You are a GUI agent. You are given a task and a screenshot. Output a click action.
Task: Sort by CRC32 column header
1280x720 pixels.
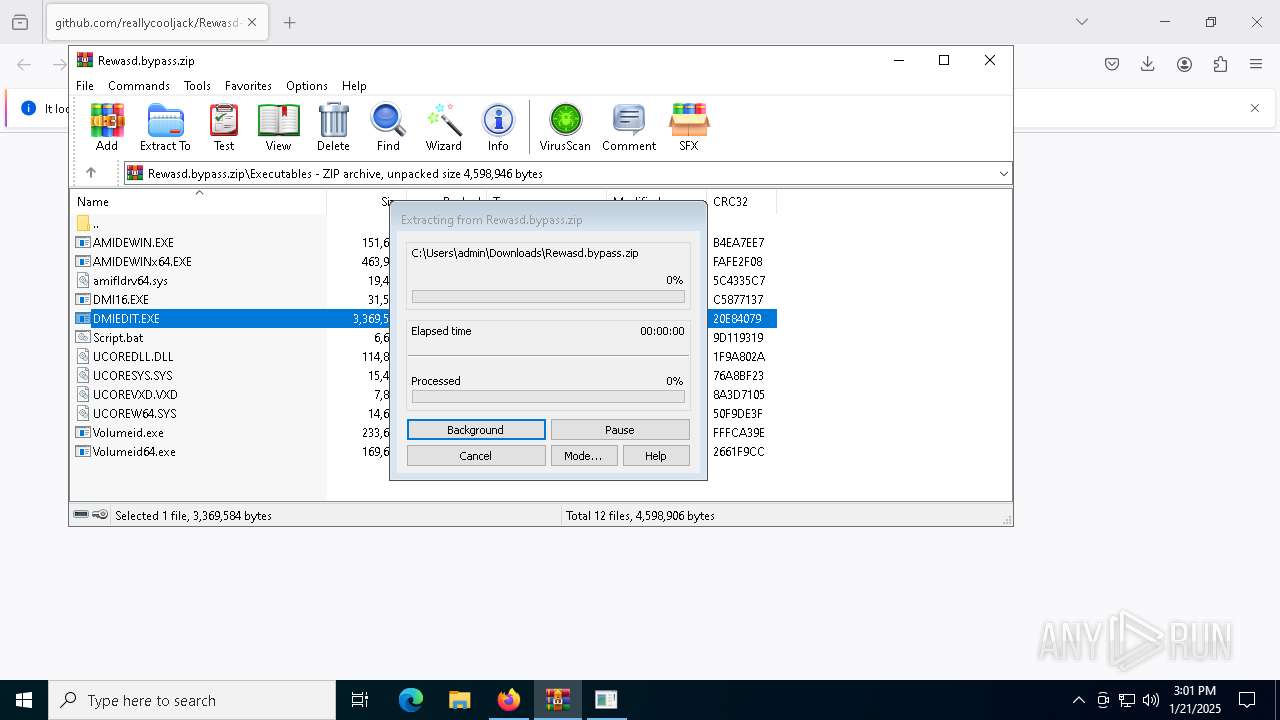[x=741, y=201]
